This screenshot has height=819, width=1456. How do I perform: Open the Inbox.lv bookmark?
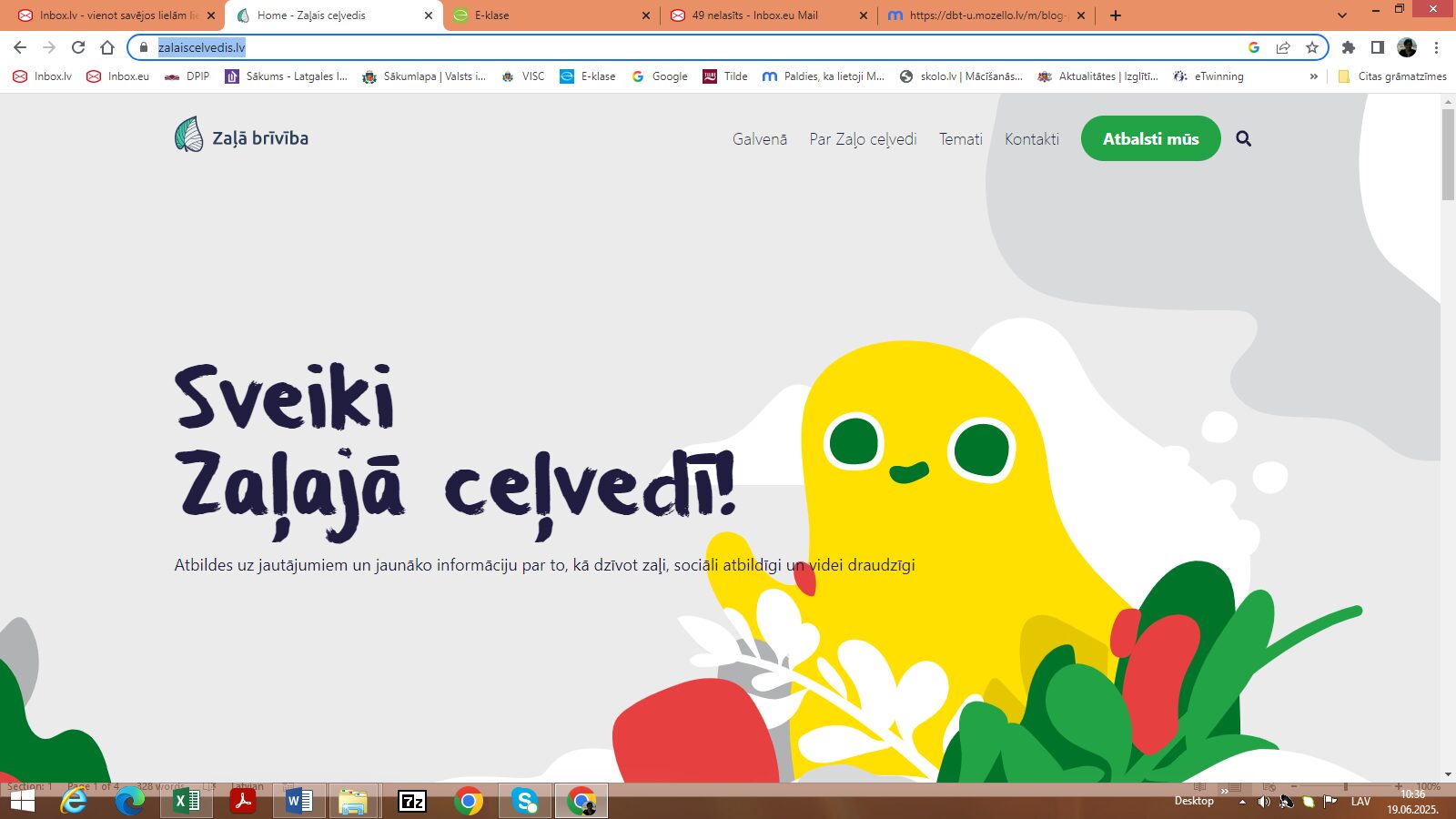pos(43,76)
